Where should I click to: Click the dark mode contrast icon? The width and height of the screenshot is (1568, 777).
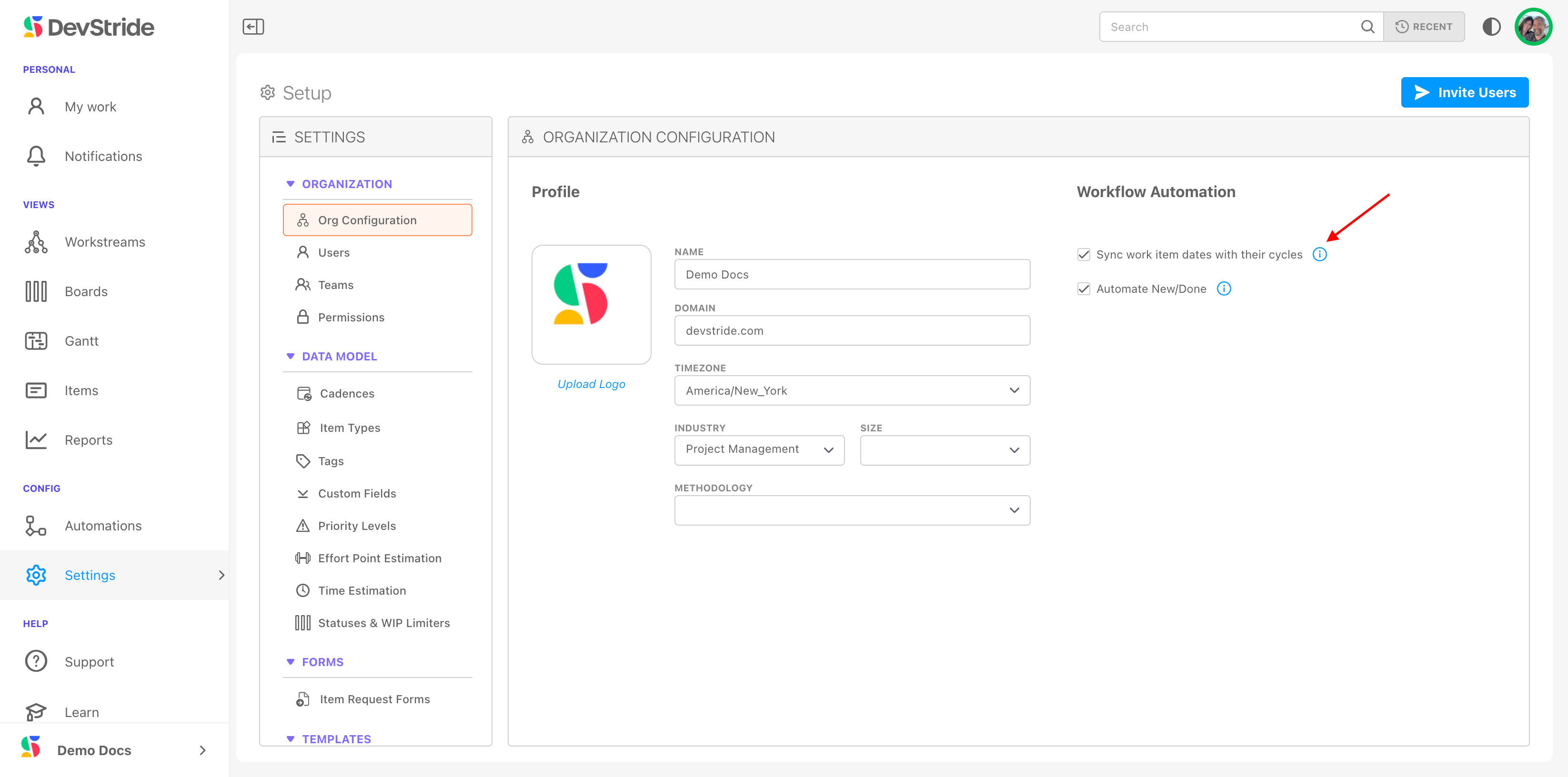point(1491,27)
